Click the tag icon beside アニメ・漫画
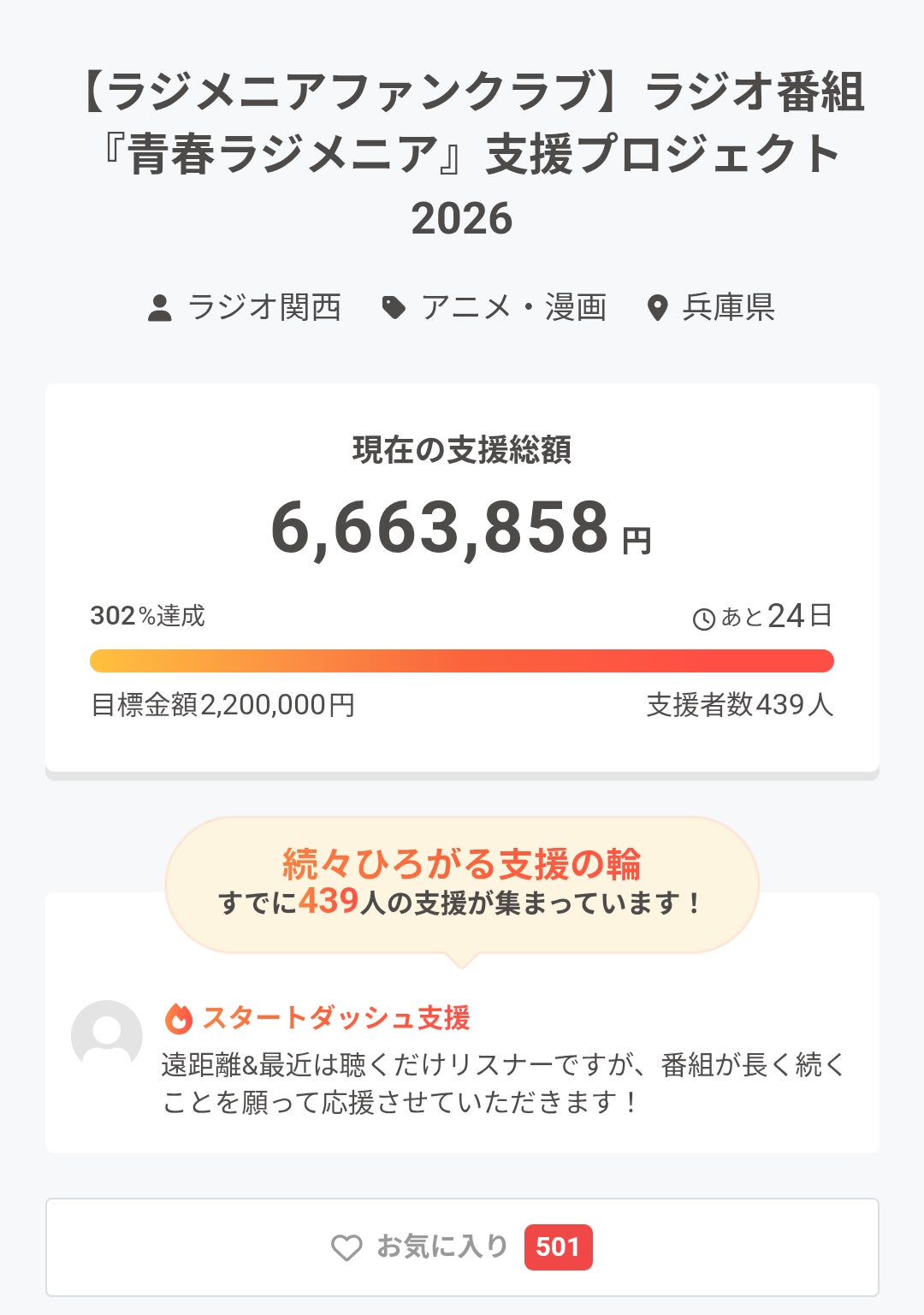924x1315 pixels. click(x=394, y=308)
